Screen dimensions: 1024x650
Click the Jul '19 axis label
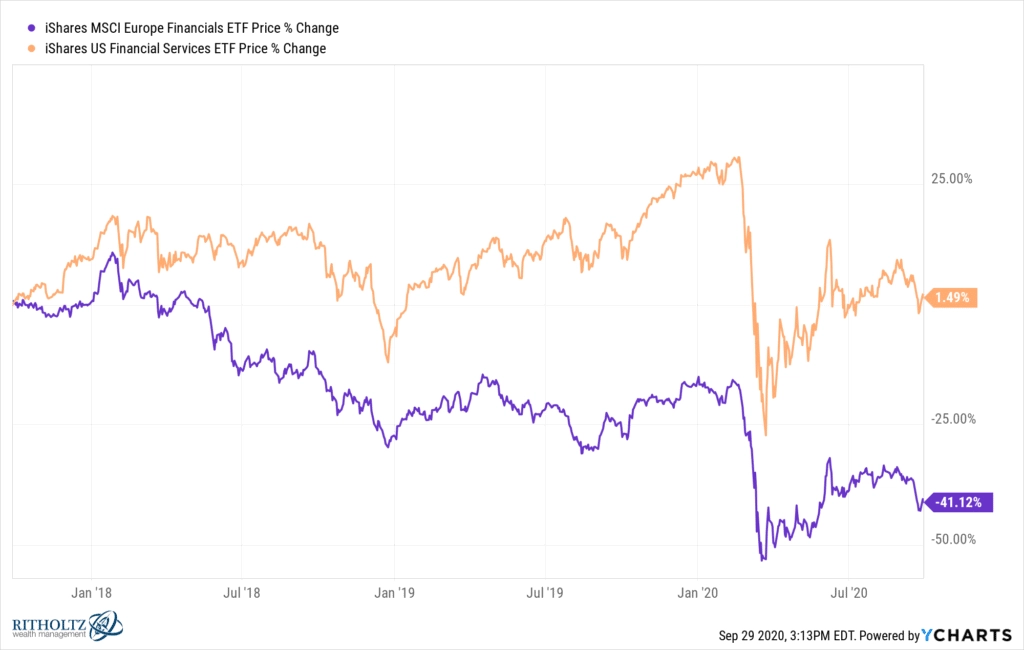[x=545, y=593]
